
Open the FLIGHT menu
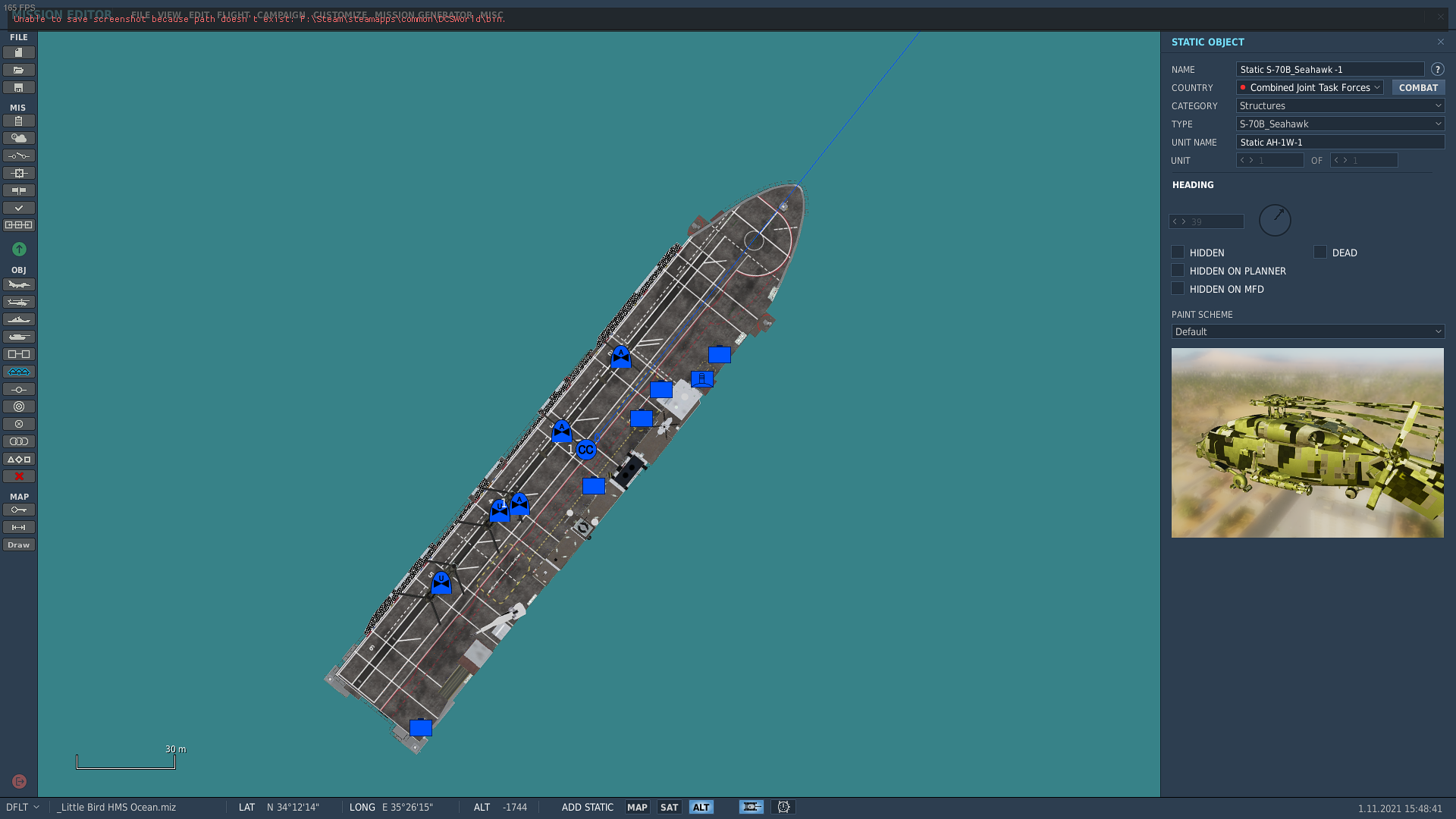pos(233,15)
